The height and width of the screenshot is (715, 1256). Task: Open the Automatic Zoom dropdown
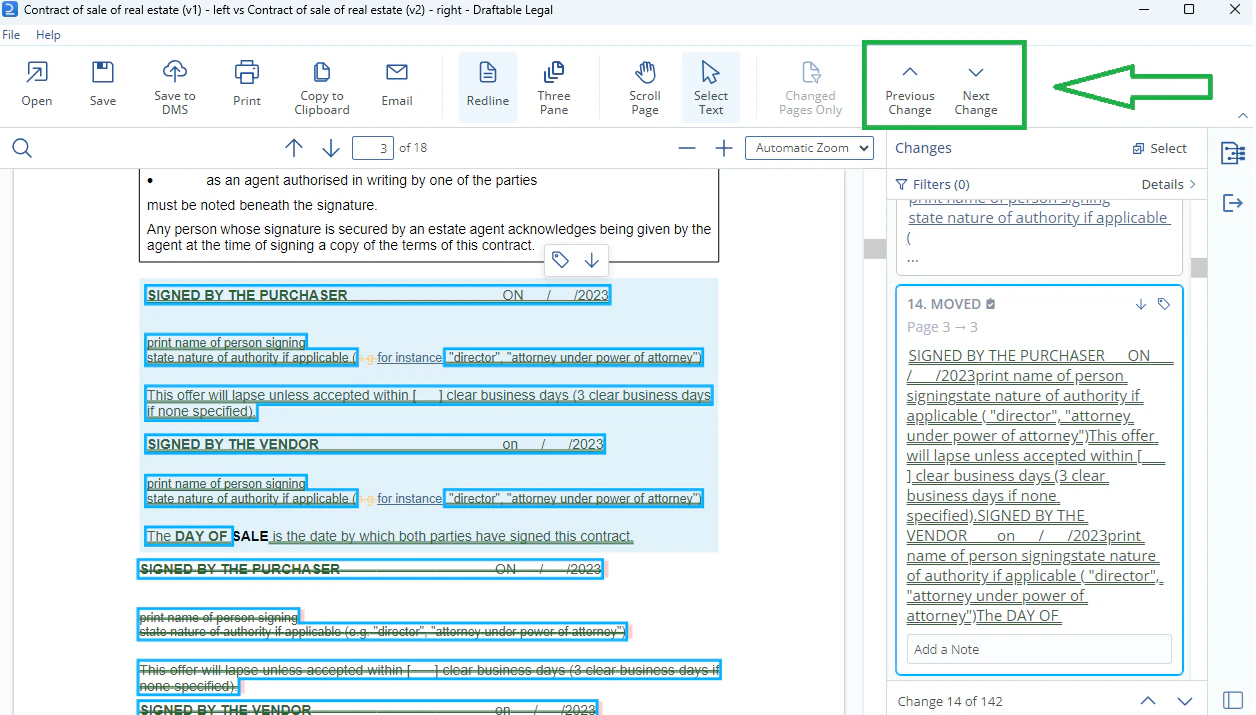[809, 148]
